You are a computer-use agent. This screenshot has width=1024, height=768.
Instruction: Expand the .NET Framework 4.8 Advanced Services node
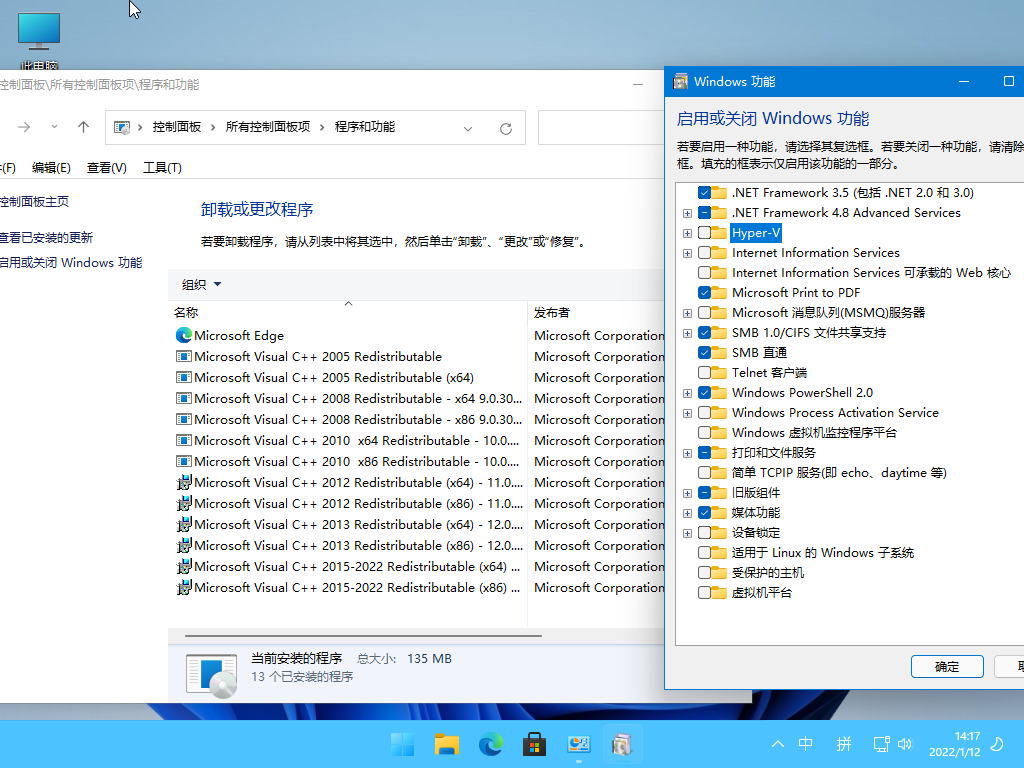pyautogui.click(x=687, y=213)
